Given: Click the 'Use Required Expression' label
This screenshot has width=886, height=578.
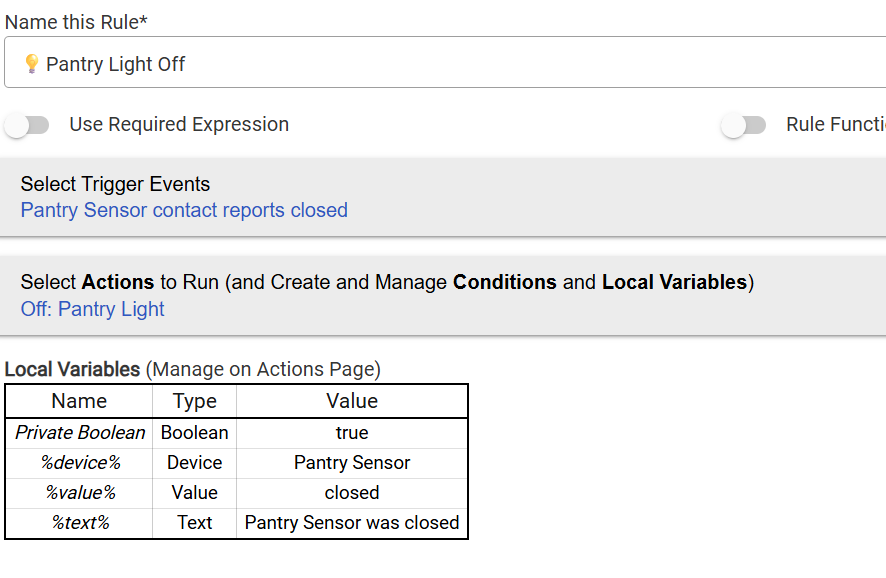Looking at the screenshot, I should 179,124.
